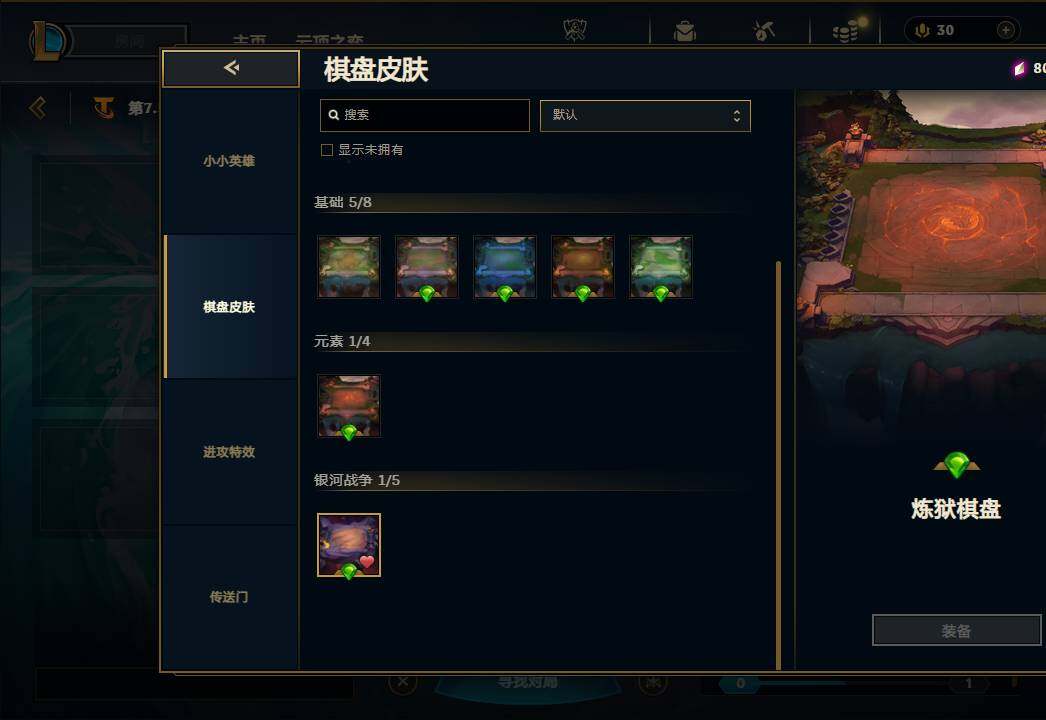Image resolution: width=1046 pixels, height=720 pixels.
Task: Click the gold vertical scrollbar
Action: tap(778, 465)
